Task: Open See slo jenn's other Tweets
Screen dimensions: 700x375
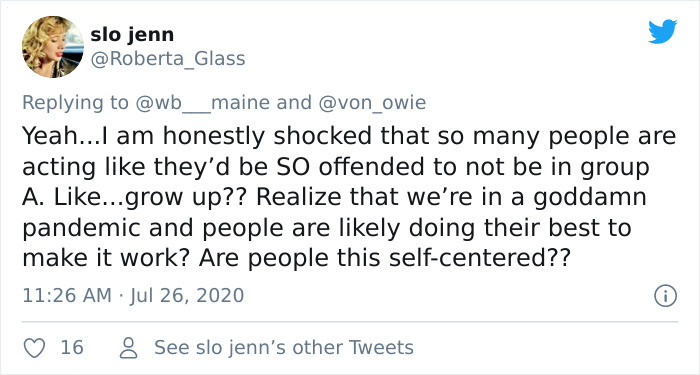Action: pos(284,348)
